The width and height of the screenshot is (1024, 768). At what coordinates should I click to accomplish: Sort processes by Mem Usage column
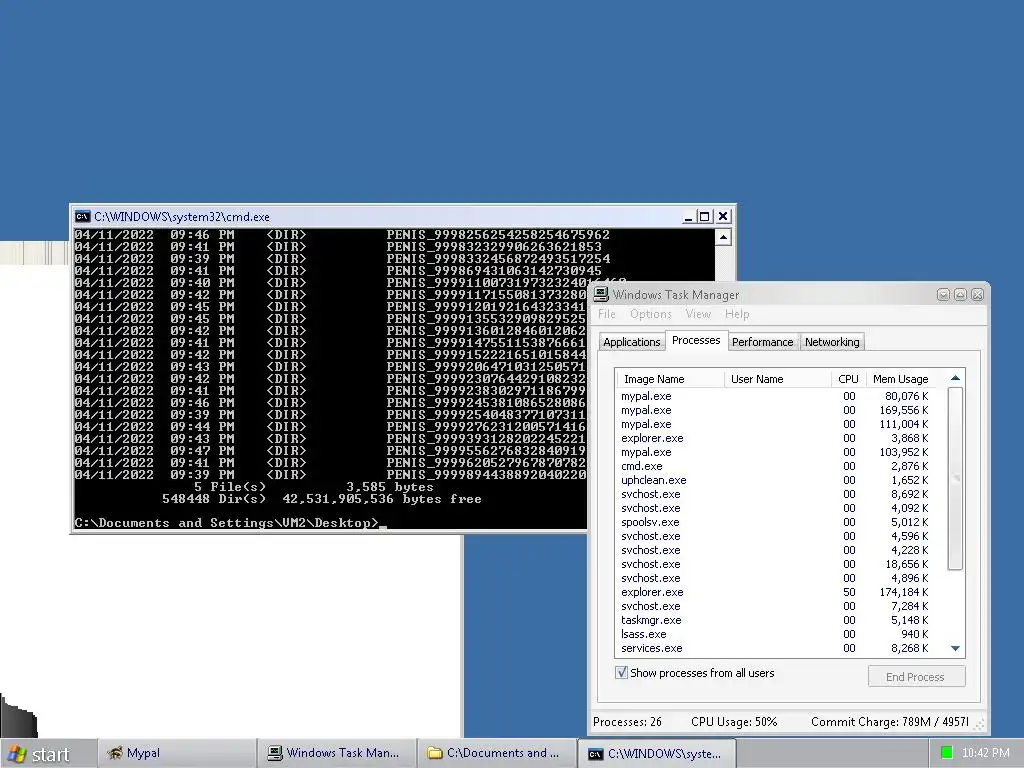tap(901, 379)
